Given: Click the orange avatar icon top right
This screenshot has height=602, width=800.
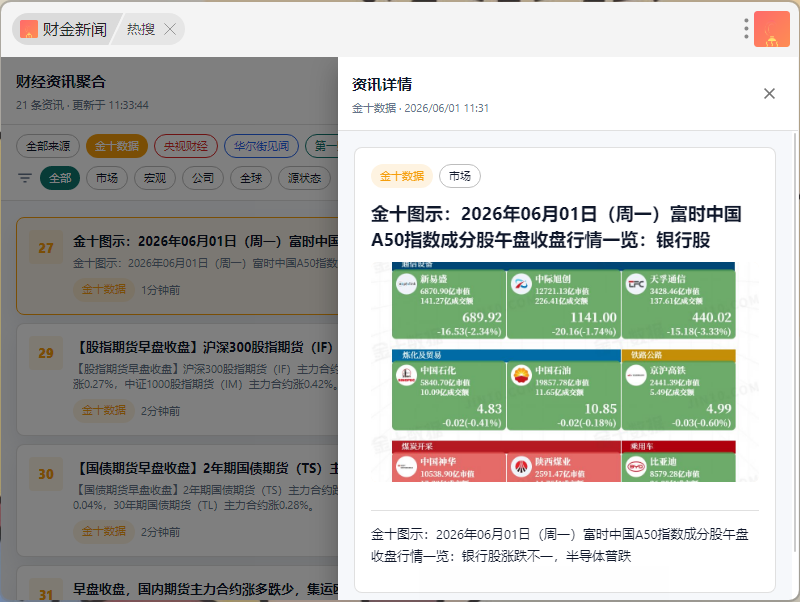Looking at the screenshot, I should [771, 29].
